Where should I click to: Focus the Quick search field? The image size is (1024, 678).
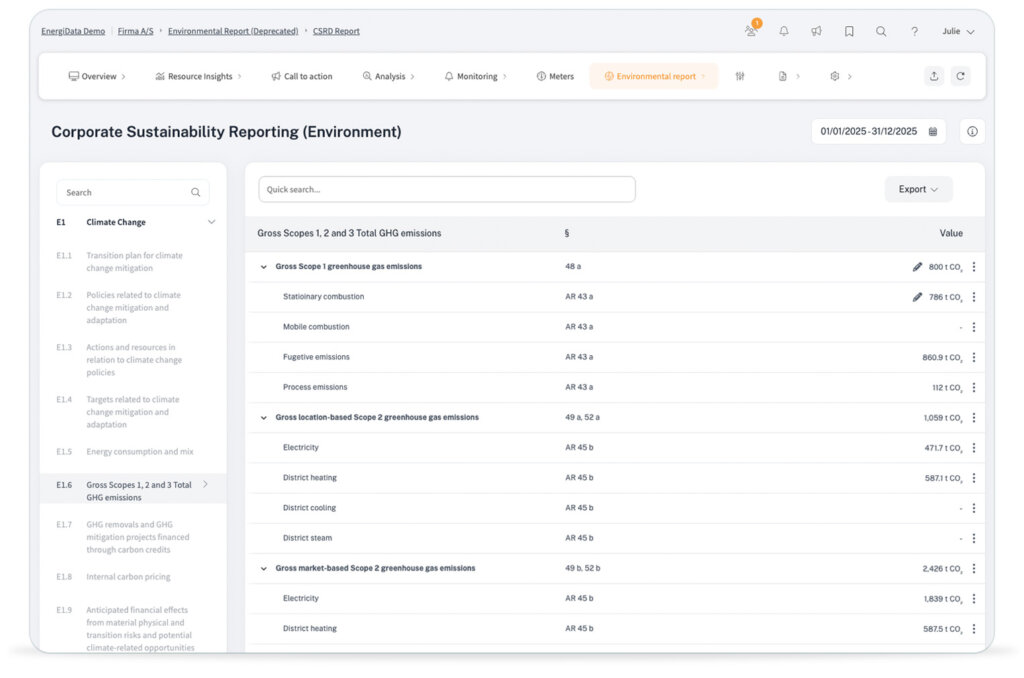click(447, 189)
